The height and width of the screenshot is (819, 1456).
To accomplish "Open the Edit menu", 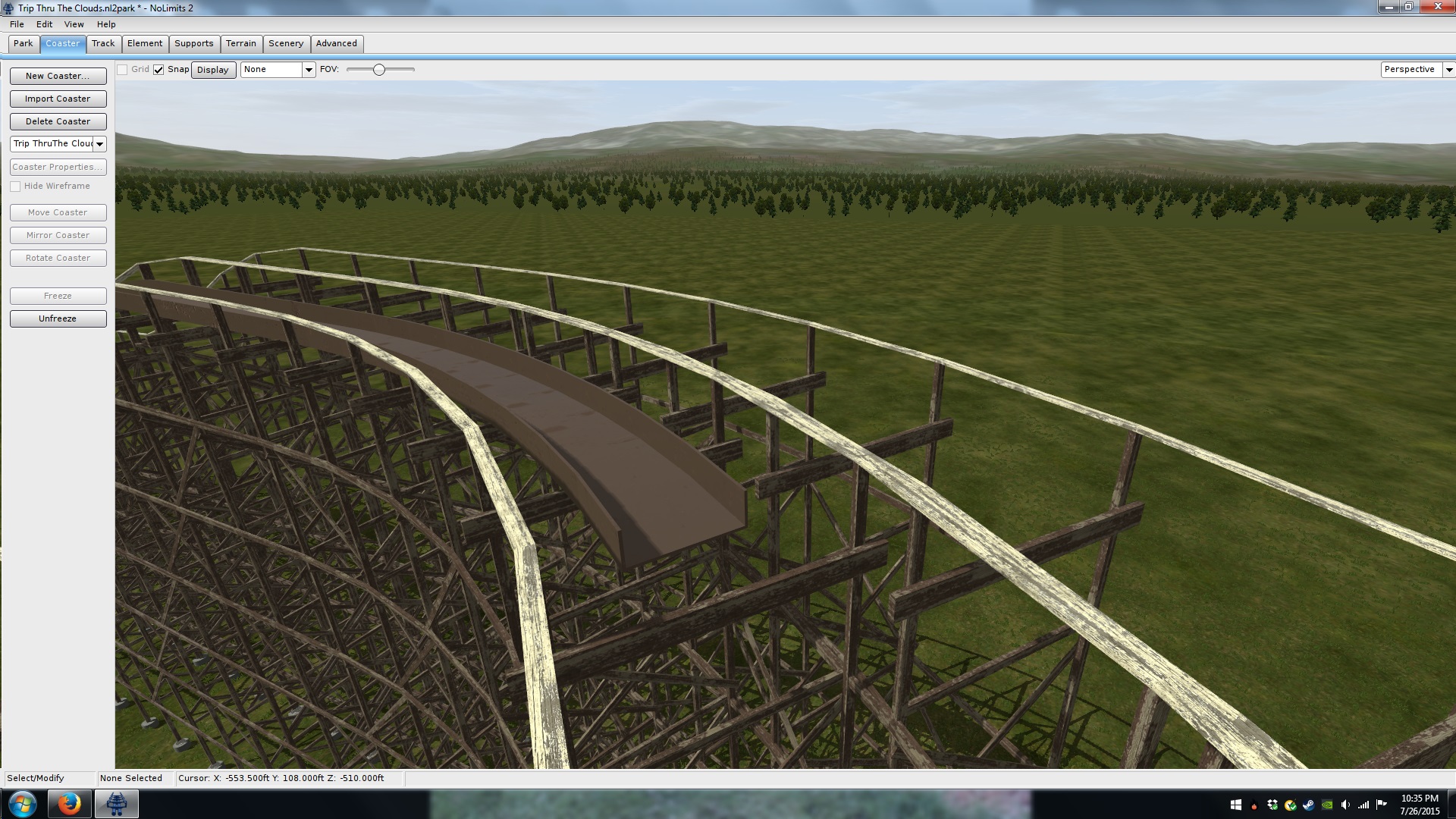I will [x=44, y=24].
